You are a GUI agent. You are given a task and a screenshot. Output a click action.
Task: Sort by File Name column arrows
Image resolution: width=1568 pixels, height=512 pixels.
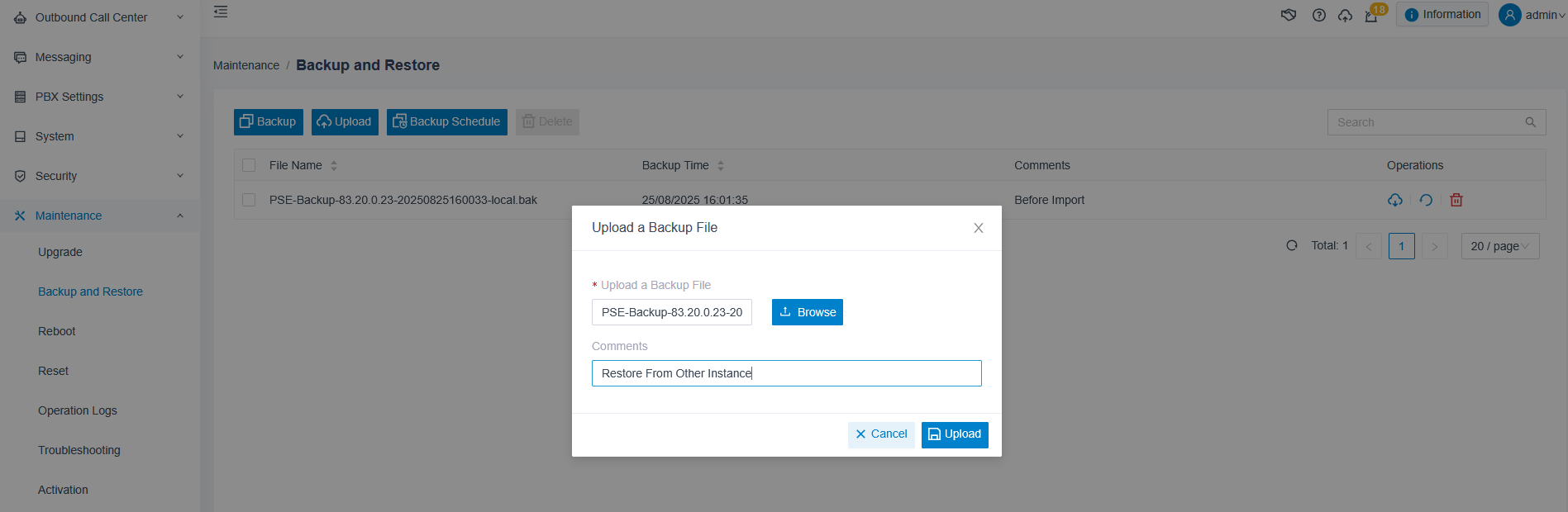334,165
